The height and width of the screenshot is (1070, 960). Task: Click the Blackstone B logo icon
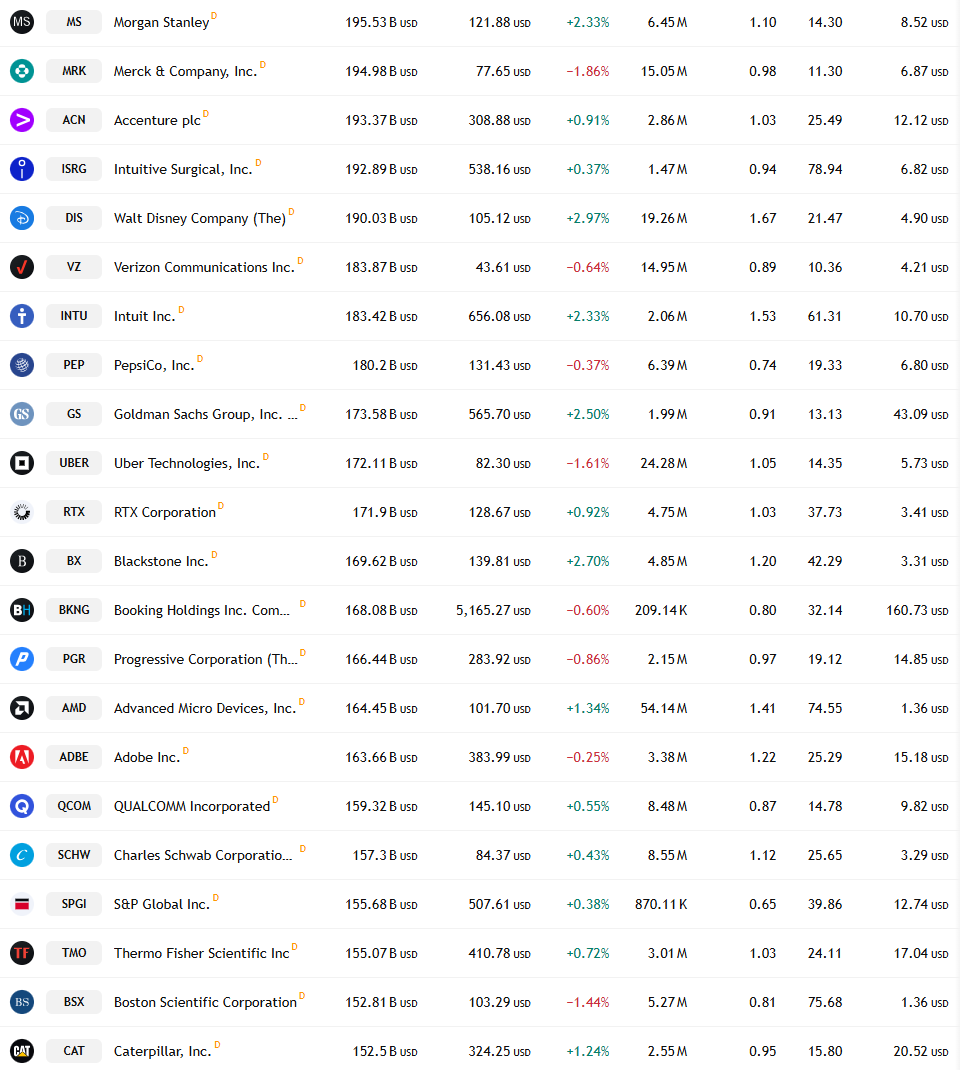pos(22,561)
